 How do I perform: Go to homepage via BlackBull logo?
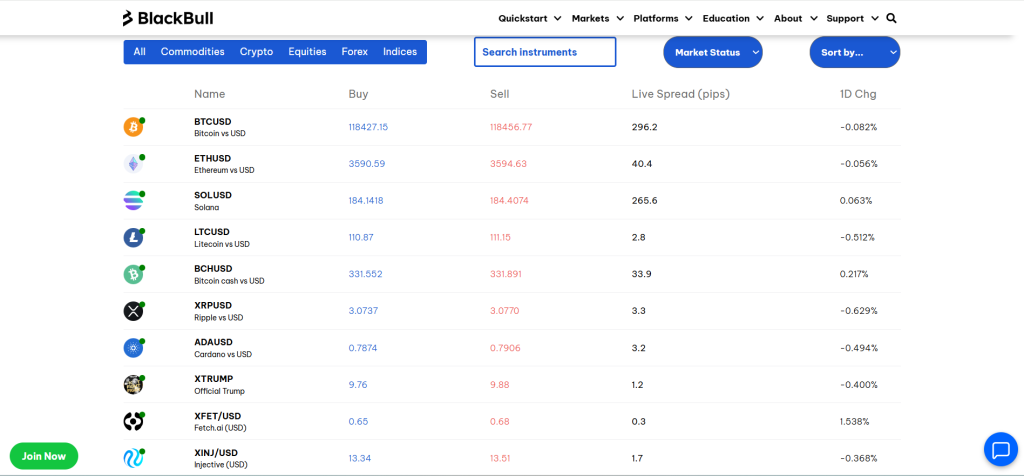pyautogui.click(x=167, y=18)
